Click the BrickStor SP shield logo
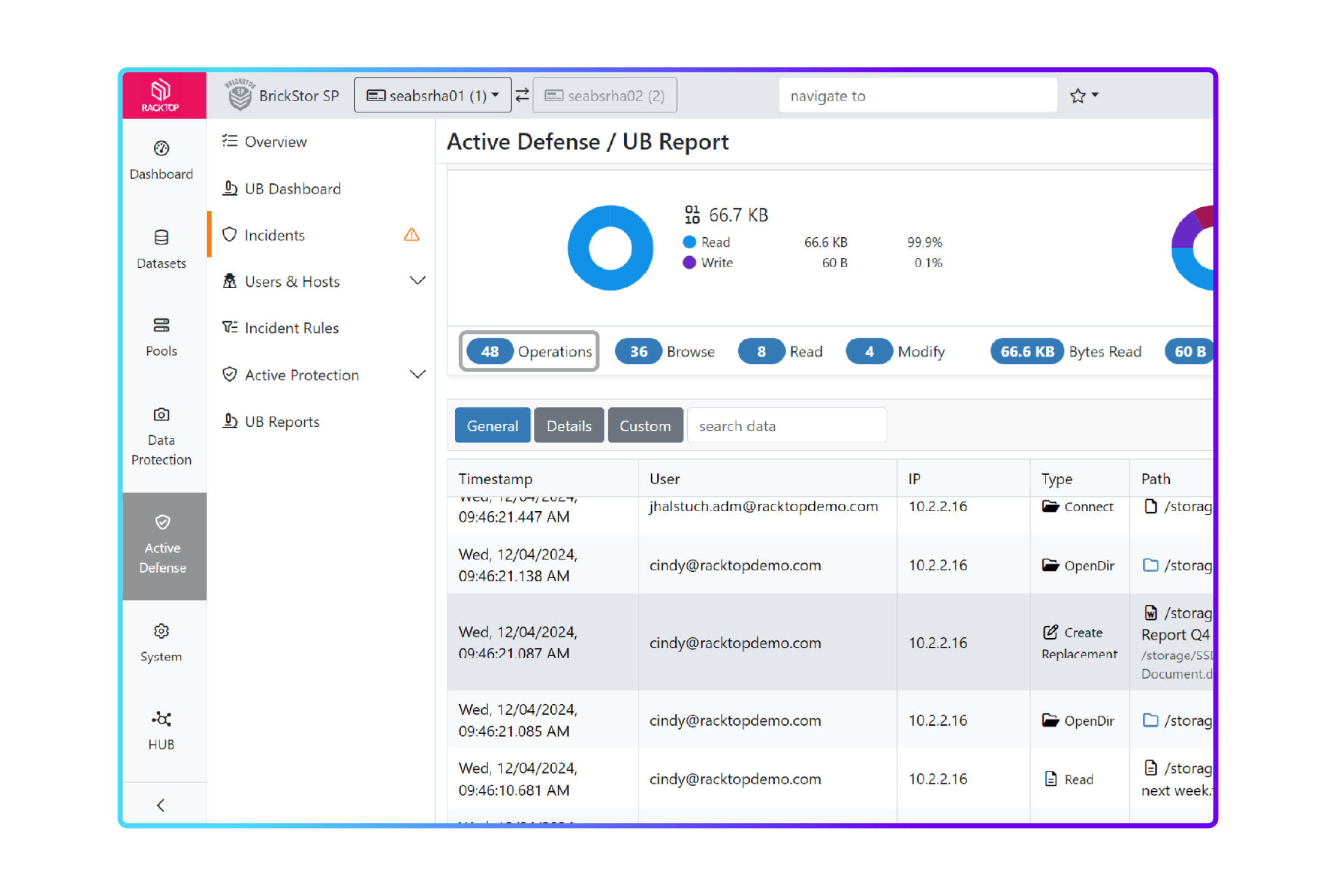Image resolution: width=1336 pixels, height=896 pixels. point(240,95)
